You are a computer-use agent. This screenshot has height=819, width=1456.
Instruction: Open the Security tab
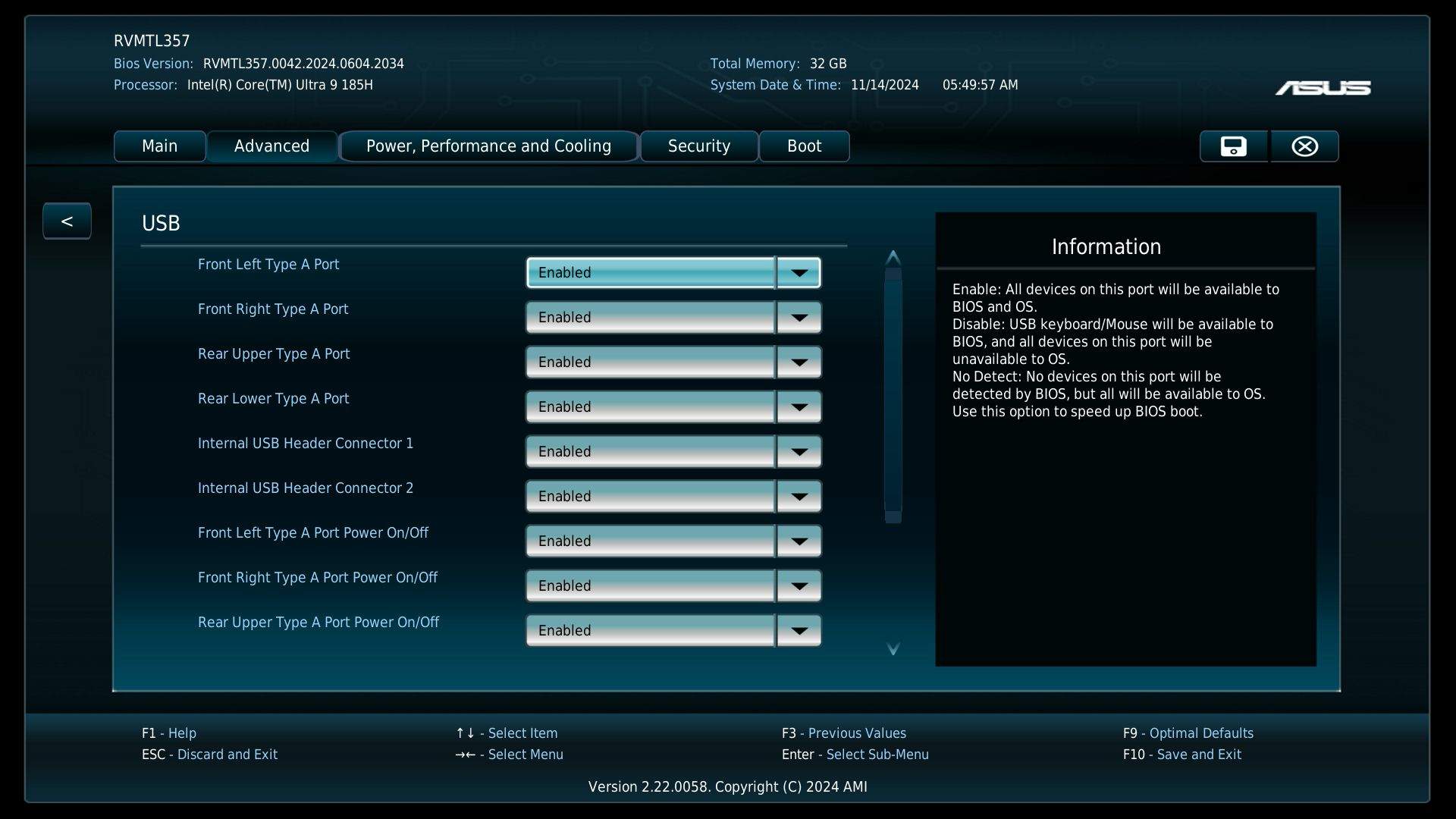tap(698, 146)
